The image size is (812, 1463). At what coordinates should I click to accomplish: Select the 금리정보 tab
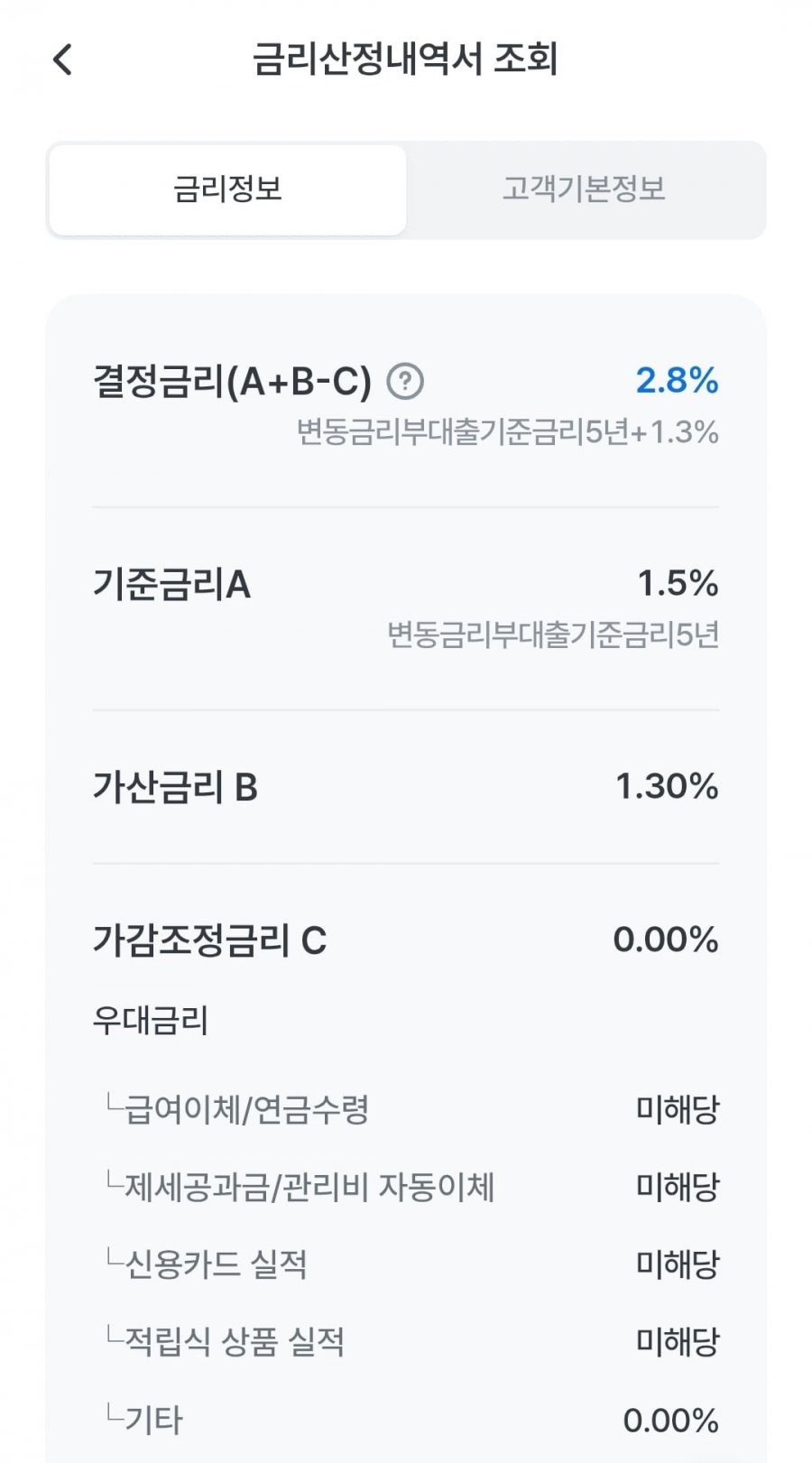click(x=227, y=189)
